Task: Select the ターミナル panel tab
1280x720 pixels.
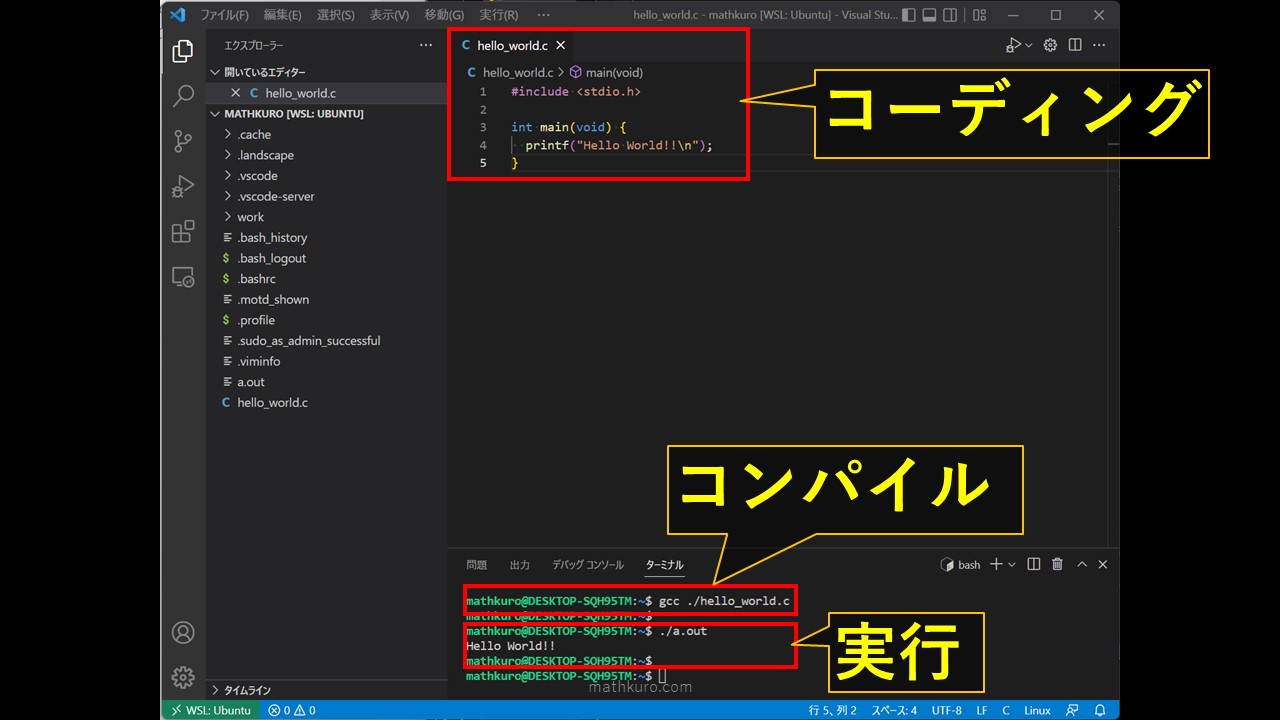Action: click(x=664, y=565)
